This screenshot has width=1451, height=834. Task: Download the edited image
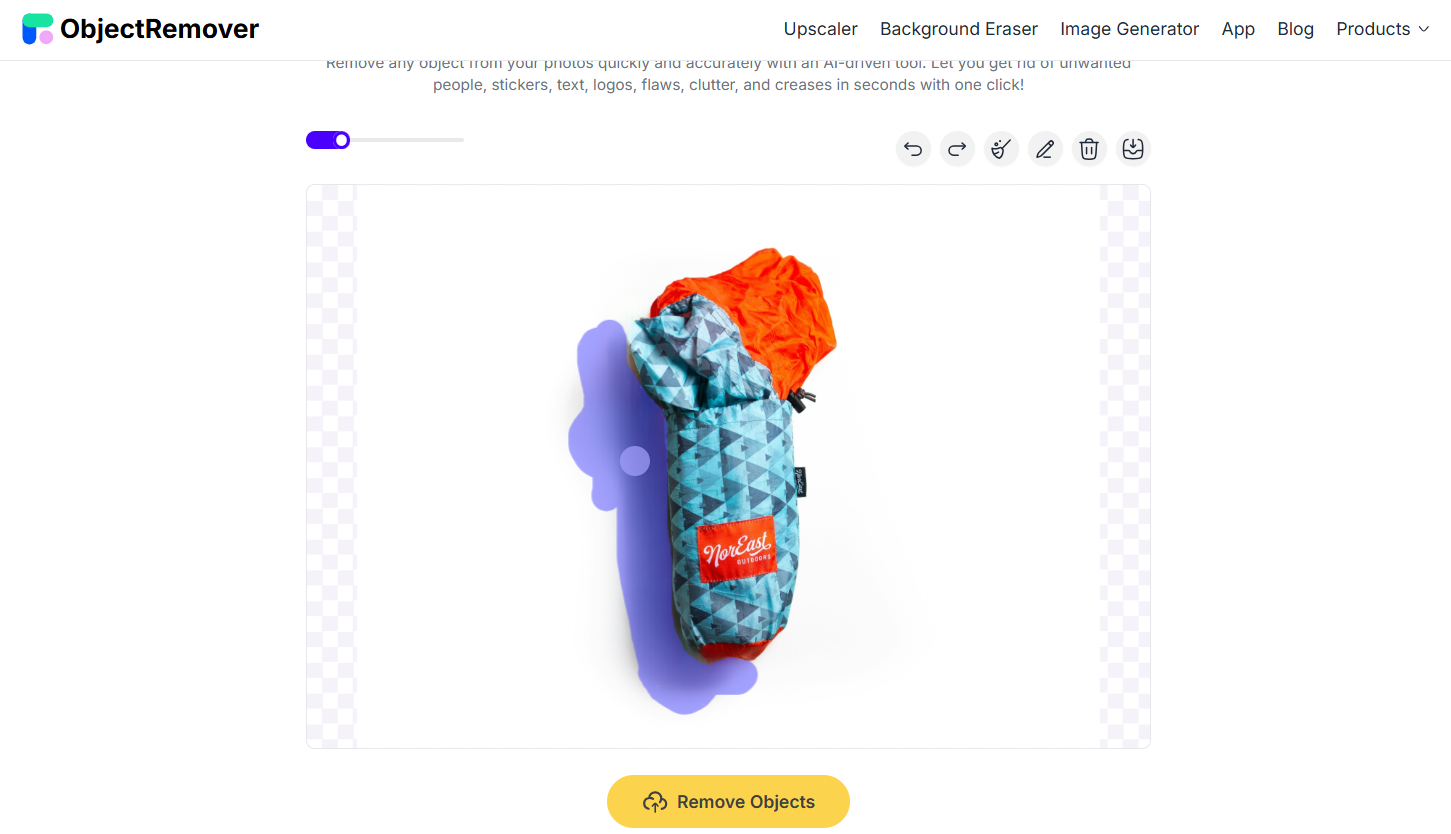coord(1133,149)
